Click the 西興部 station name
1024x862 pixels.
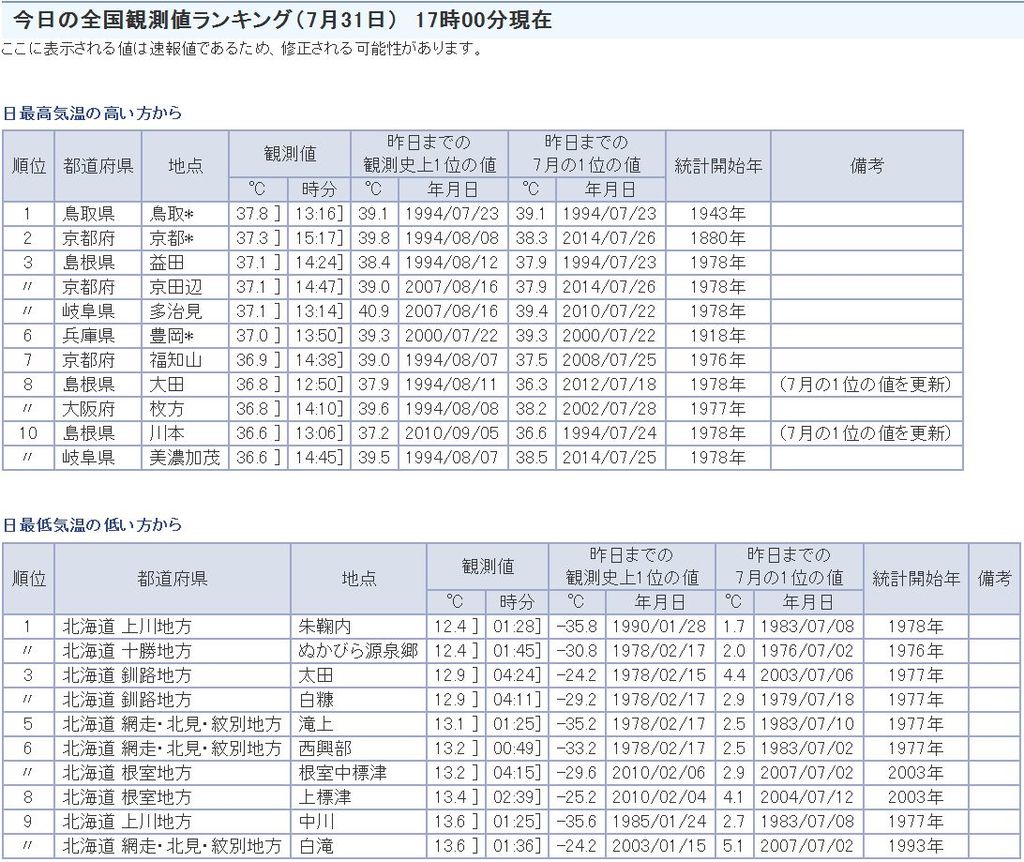(325, 749)
